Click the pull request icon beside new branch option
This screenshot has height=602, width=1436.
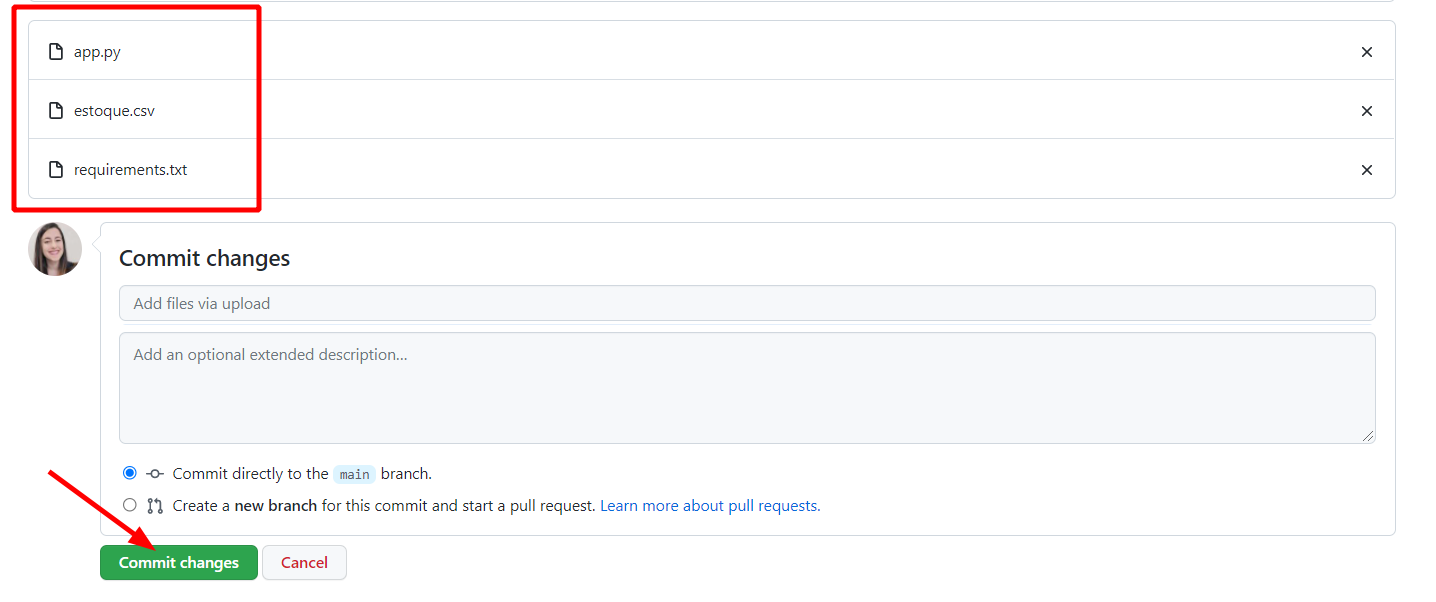(x=155, y=506)
